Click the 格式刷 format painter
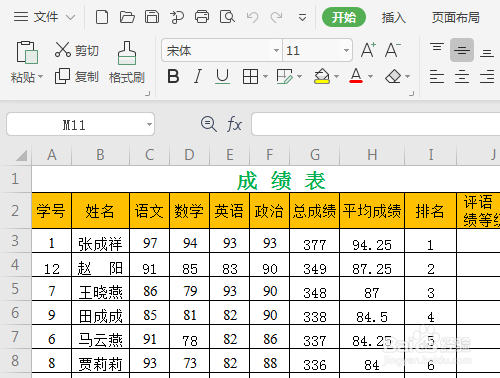Screen dimensions: 500x378 tap(127, 62)
